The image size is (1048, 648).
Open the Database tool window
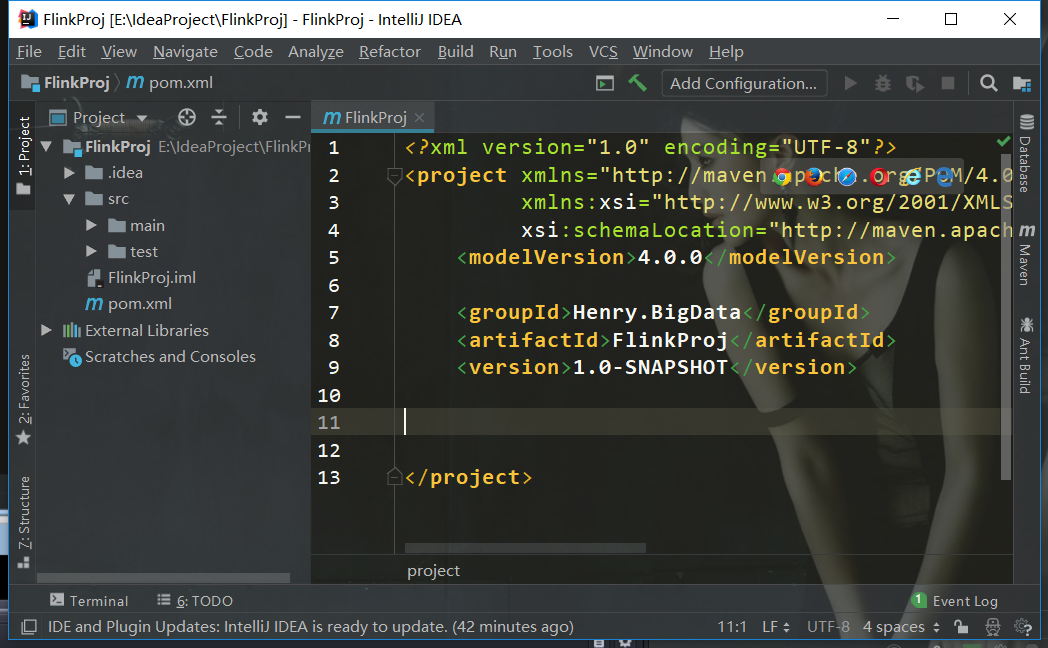(x=1026, y=153)
